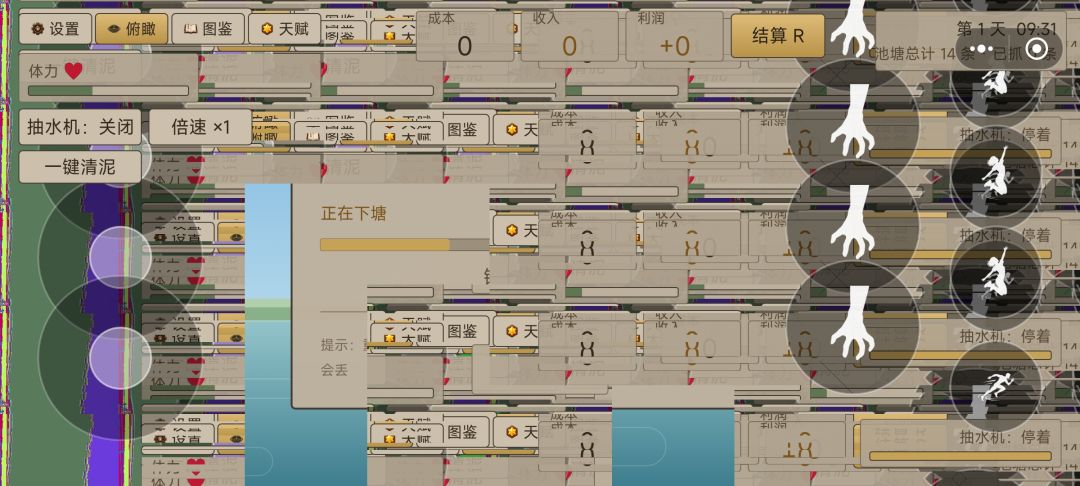The width and height of the screenshot is (1080, 486).
Task: Click the 体力 stamina bar under the heart
Action: pos(108,91)
